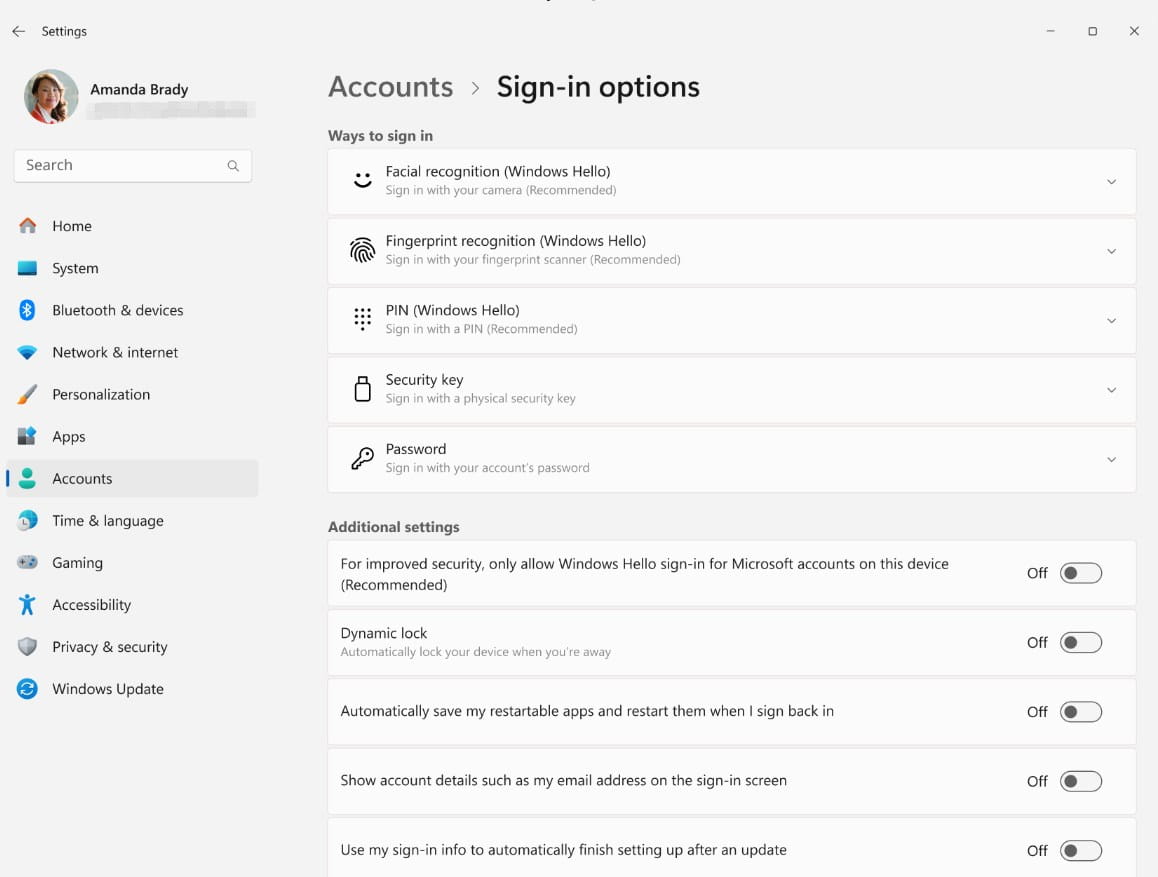Click the Gaming label in sidebar
The height and width of the screenshot is (877, 1158).
77,563
